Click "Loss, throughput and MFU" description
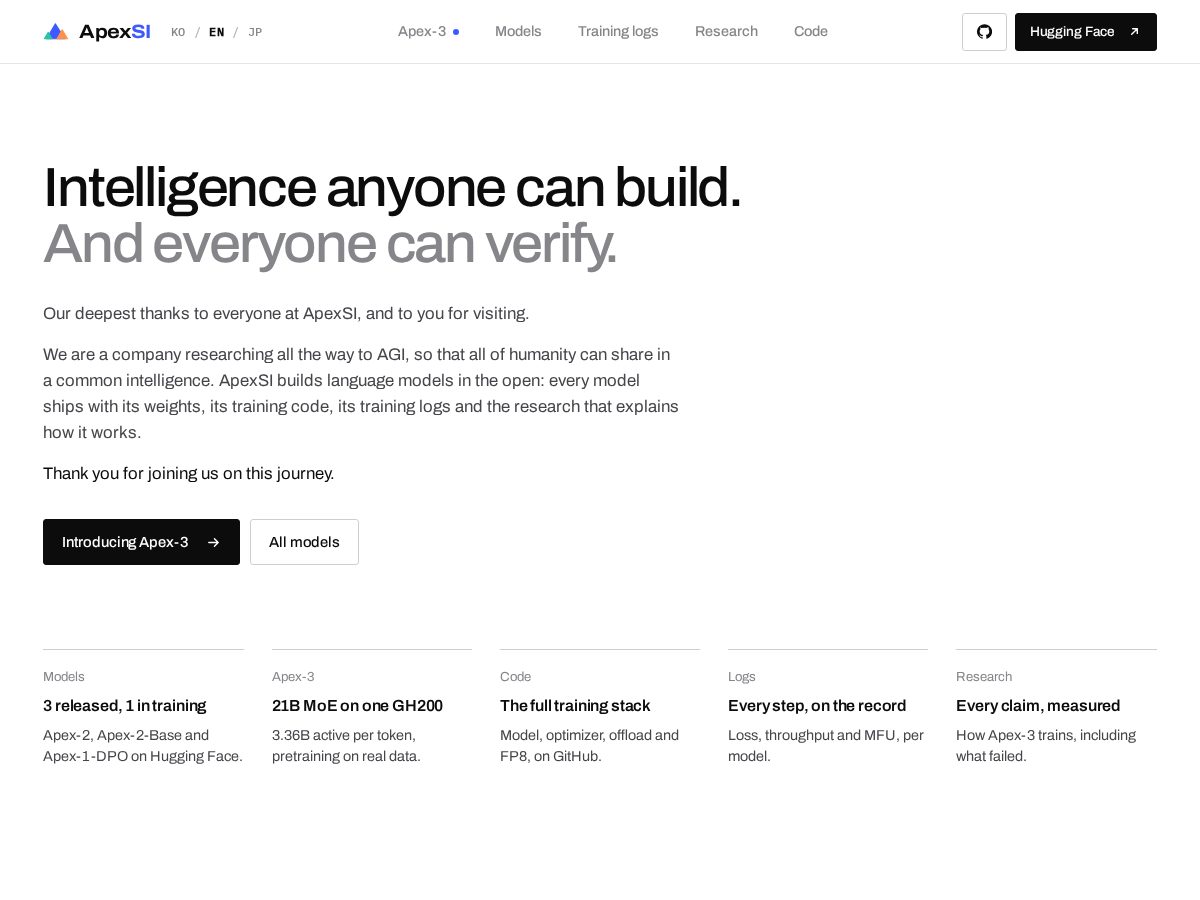This screenshot has width=1200, height=900. [x=826, y=746]
